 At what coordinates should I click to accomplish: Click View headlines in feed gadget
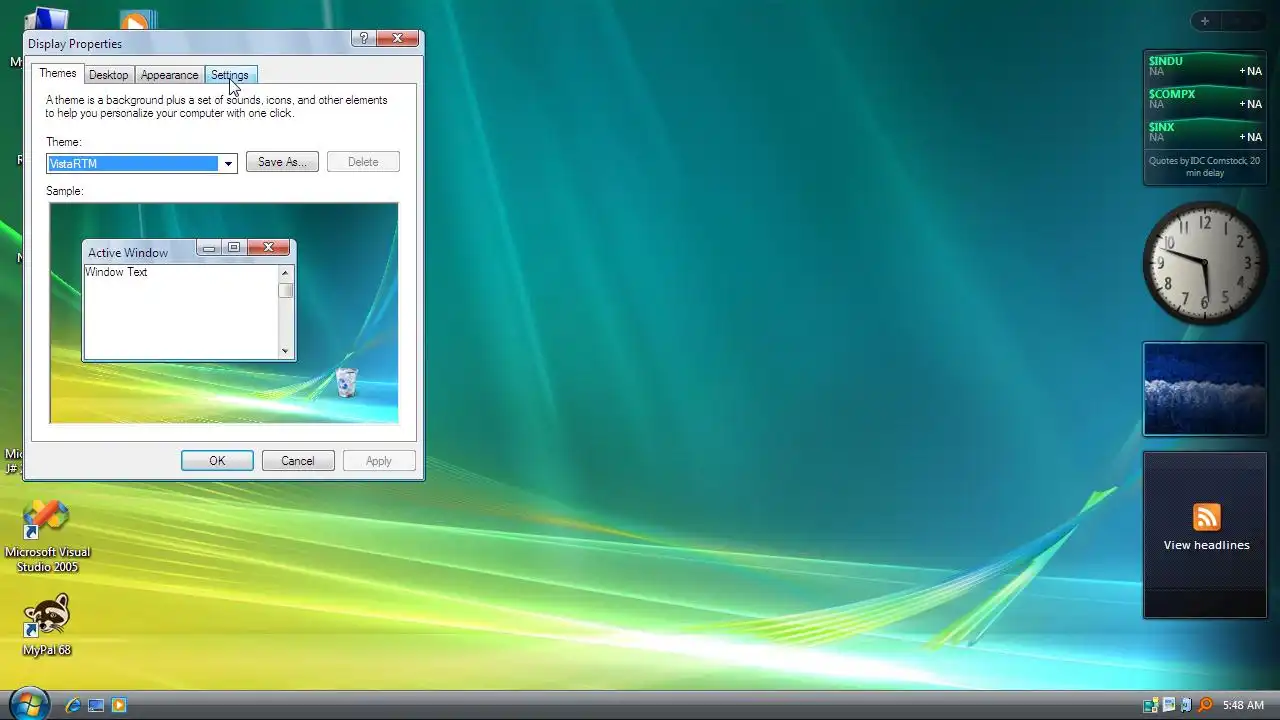pos(1206,545)
